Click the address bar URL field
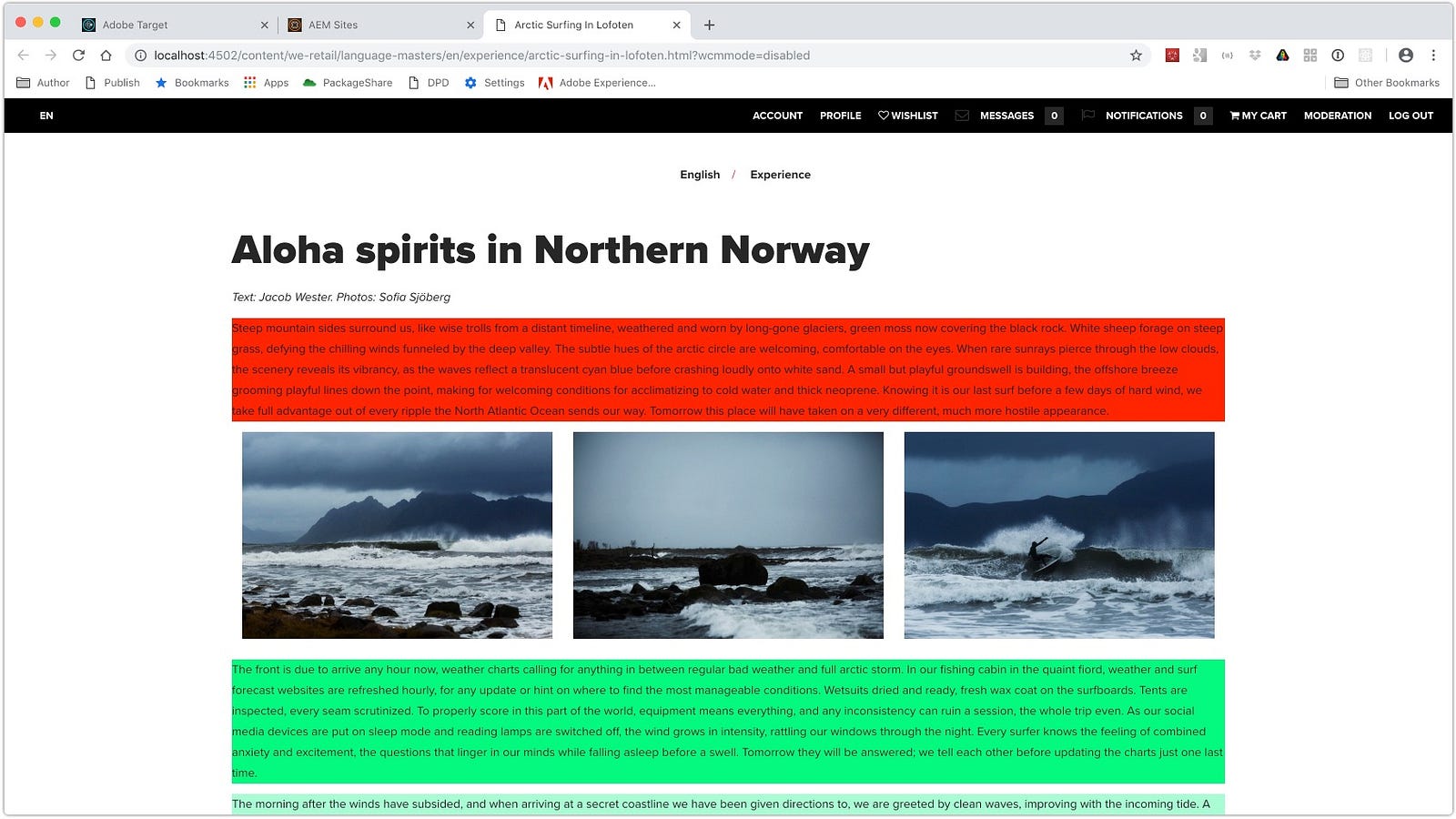The height and width of the screenshot is (819, 1456). (x=637, y=56)
